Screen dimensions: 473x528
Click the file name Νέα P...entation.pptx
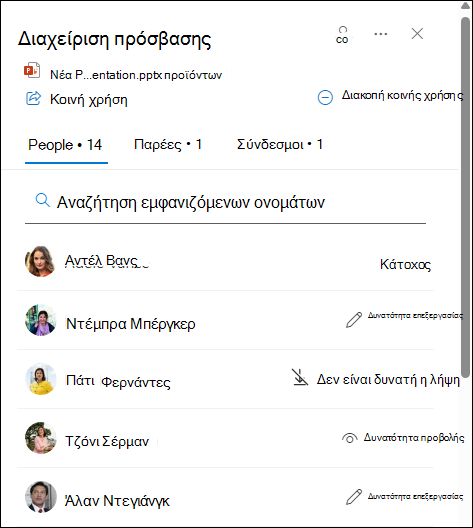136,75
